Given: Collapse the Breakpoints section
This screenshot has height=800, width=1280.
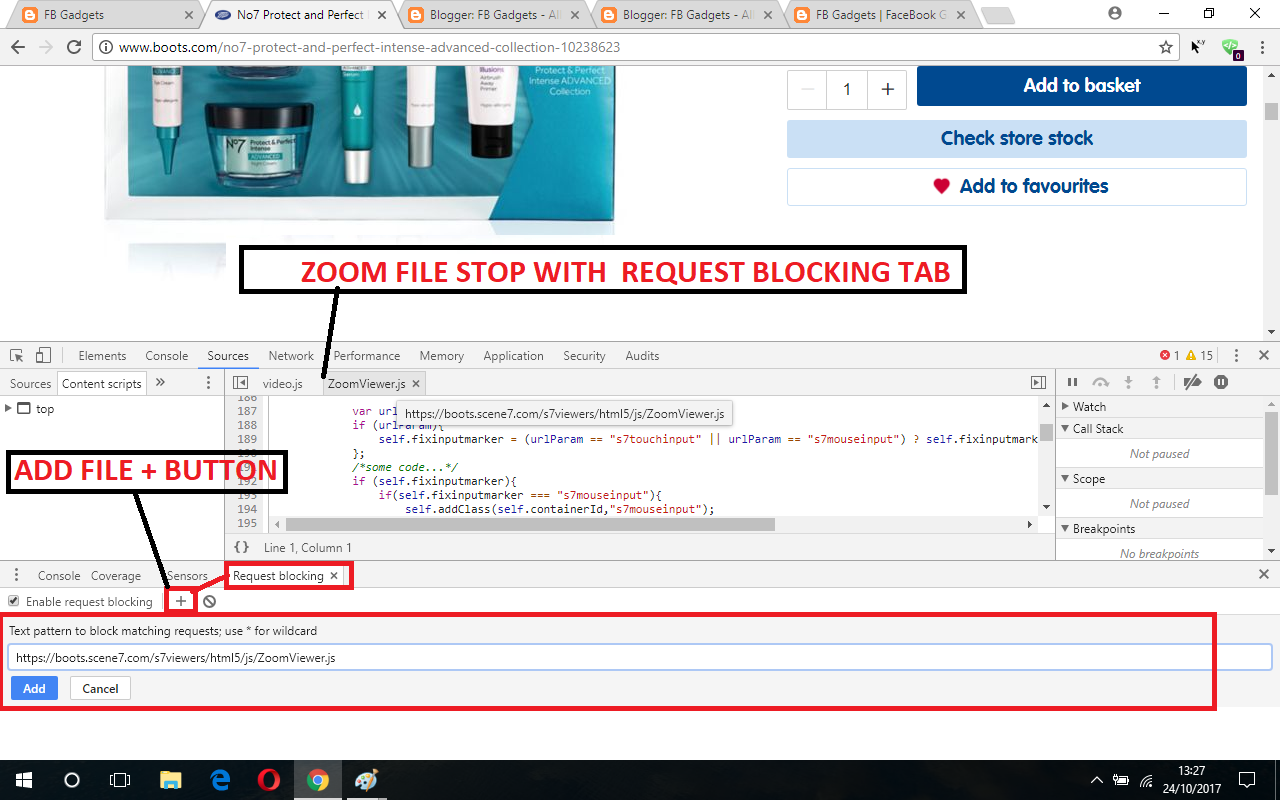Looking at the screenshot, I should coord(1066,528).
